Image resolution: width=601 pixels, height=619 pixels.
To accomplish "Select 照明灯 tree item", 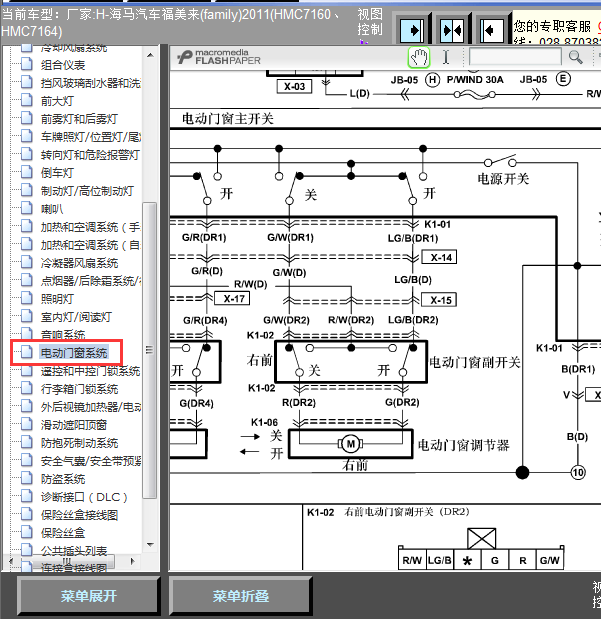I will pos(57,299).
